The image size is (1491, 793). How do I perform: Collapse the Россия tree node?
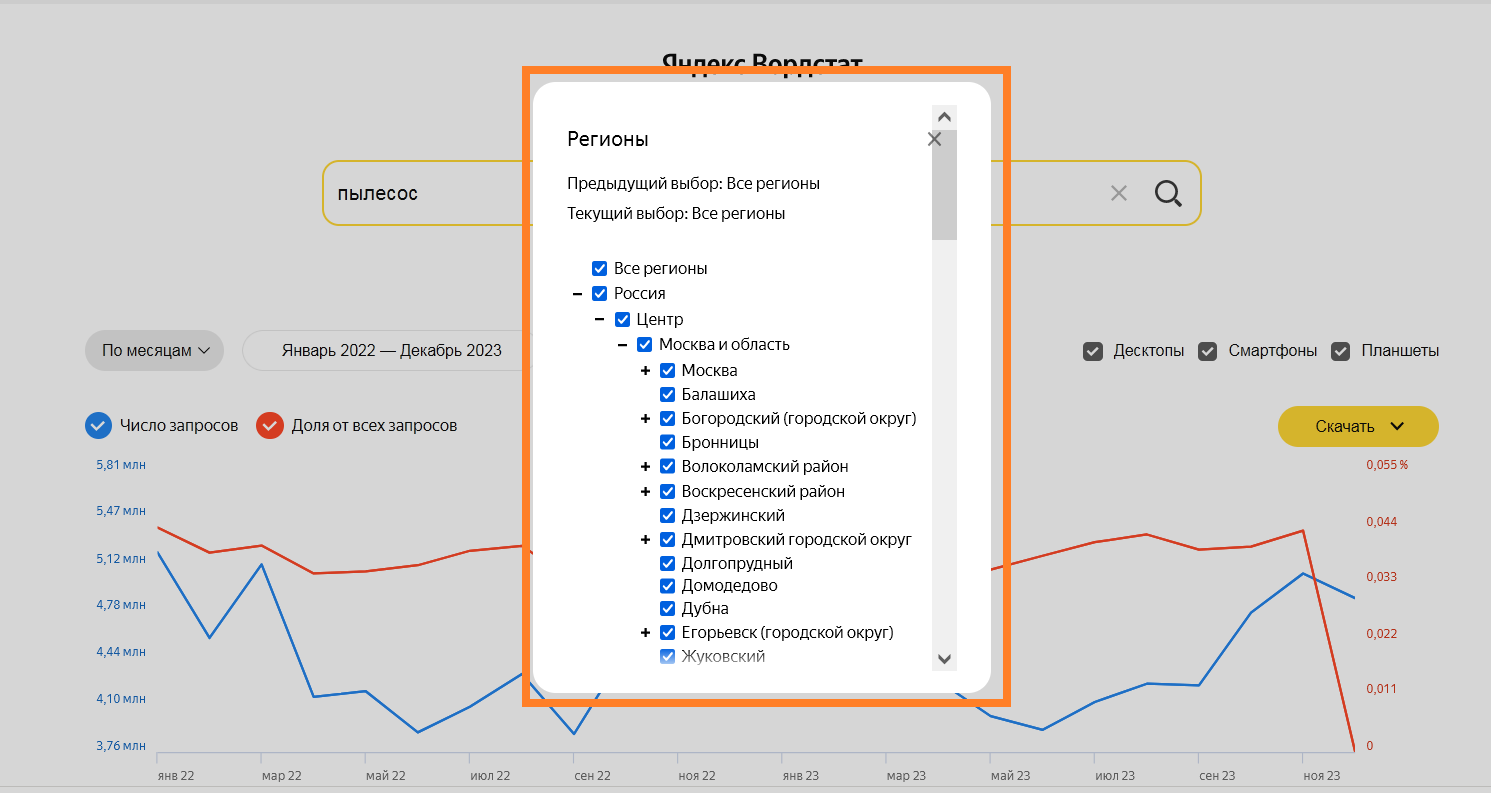point(577,294)
